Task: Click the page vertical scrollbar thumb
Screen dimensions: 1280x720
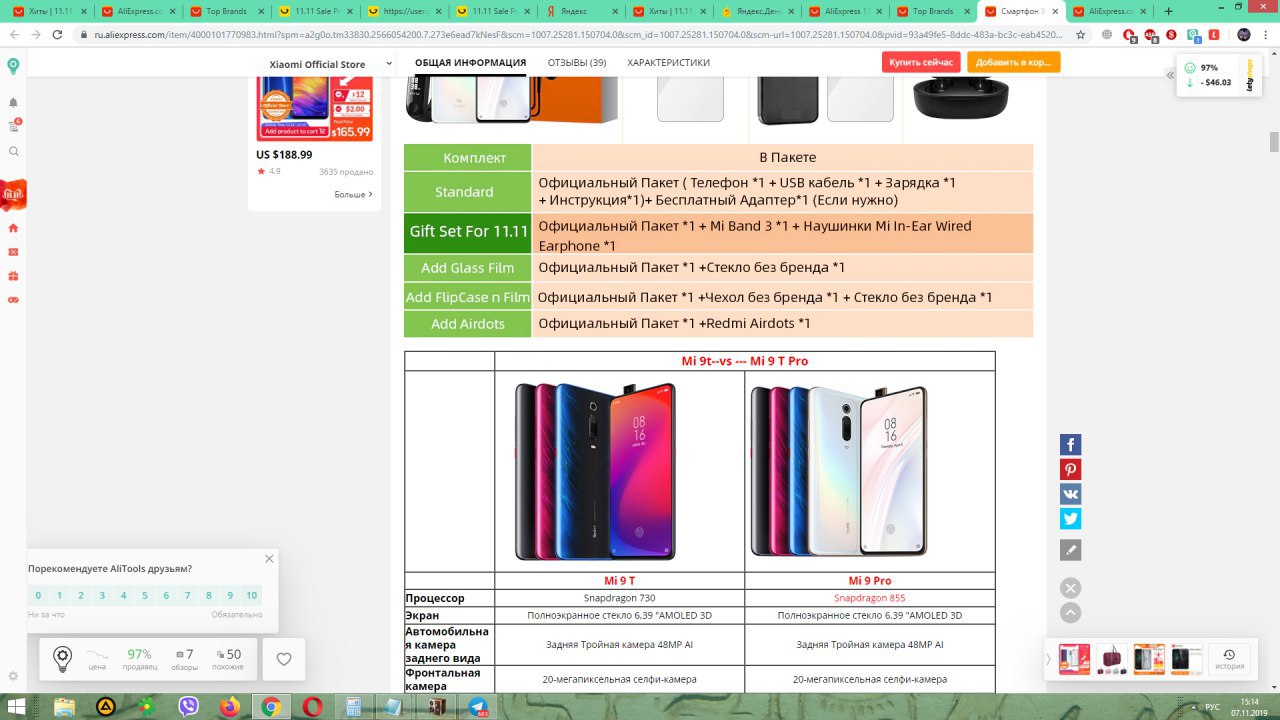Action: [1274, 142]
